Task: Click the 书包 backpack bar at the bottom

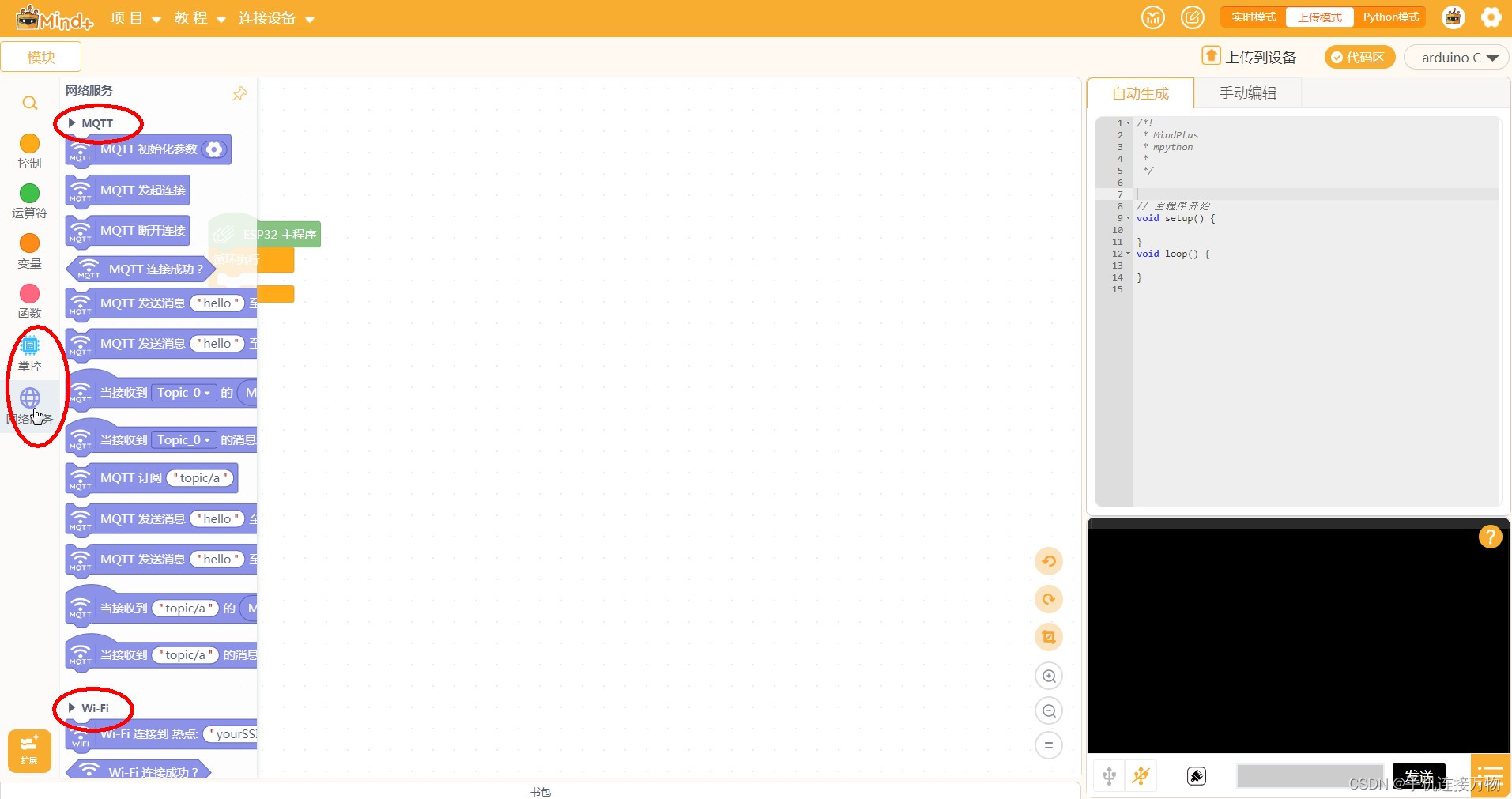Action: click(x=541, y=791)
